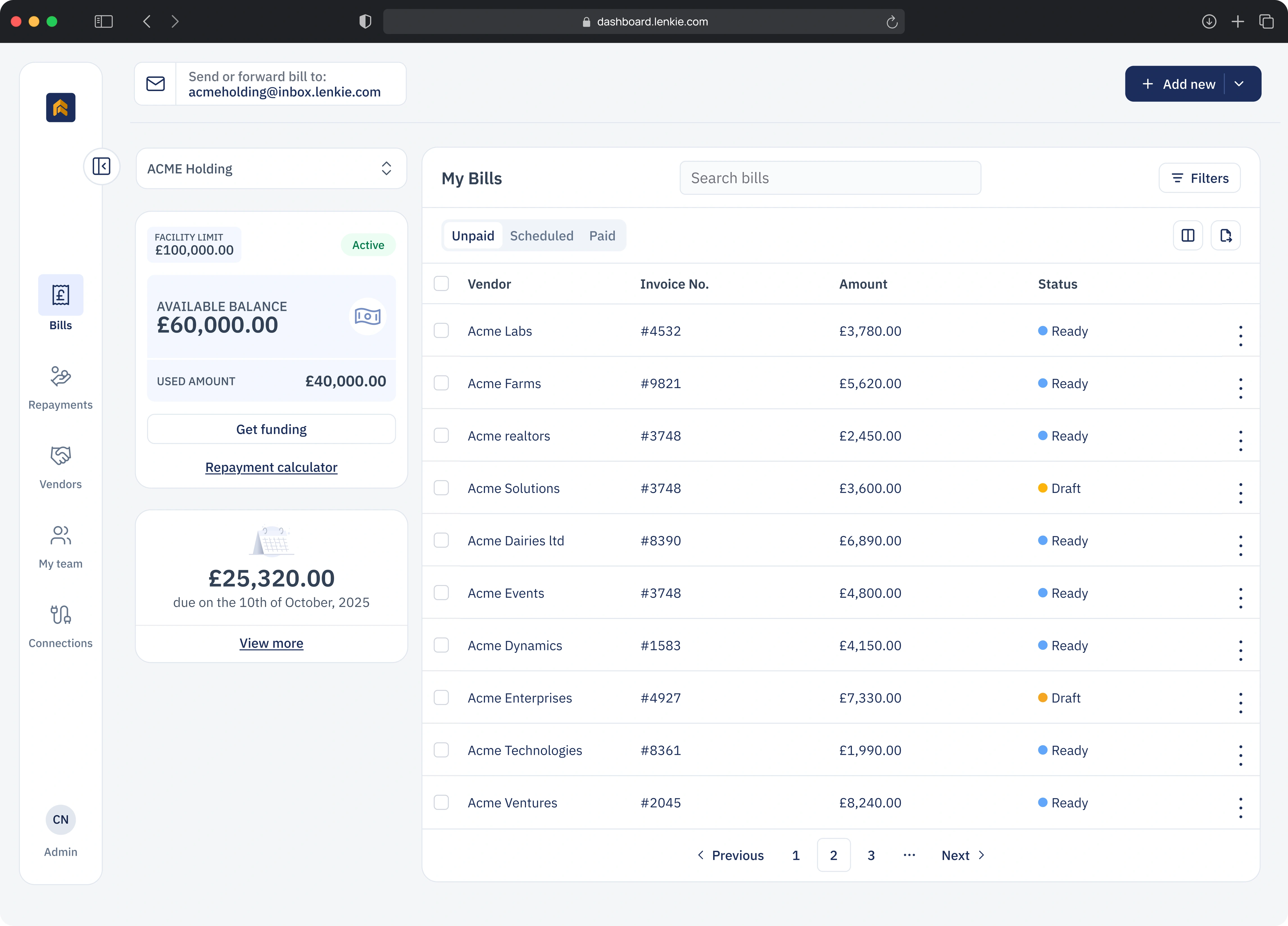Click the Lenkie logo icon
The width and height of the screenshot is (1288, 926).
[x=61, y=107]
